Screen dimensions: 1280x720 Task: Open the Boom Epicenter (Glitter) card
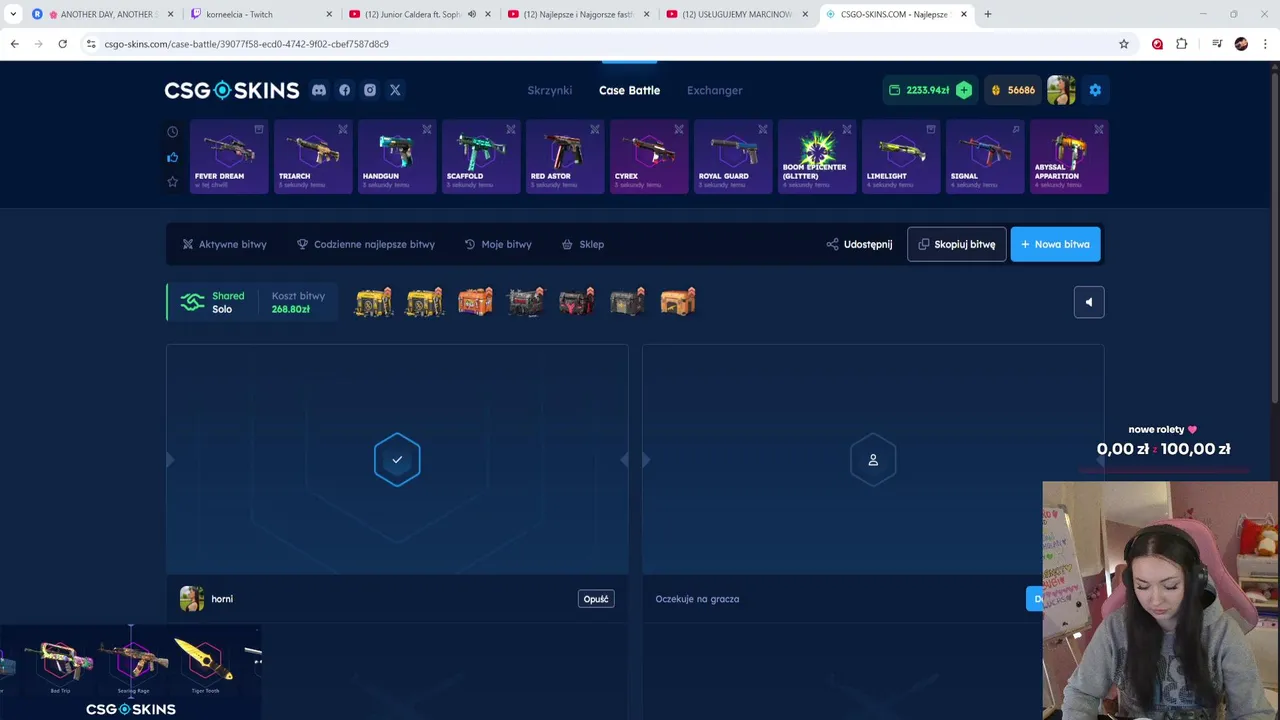[x=817, y=157]
